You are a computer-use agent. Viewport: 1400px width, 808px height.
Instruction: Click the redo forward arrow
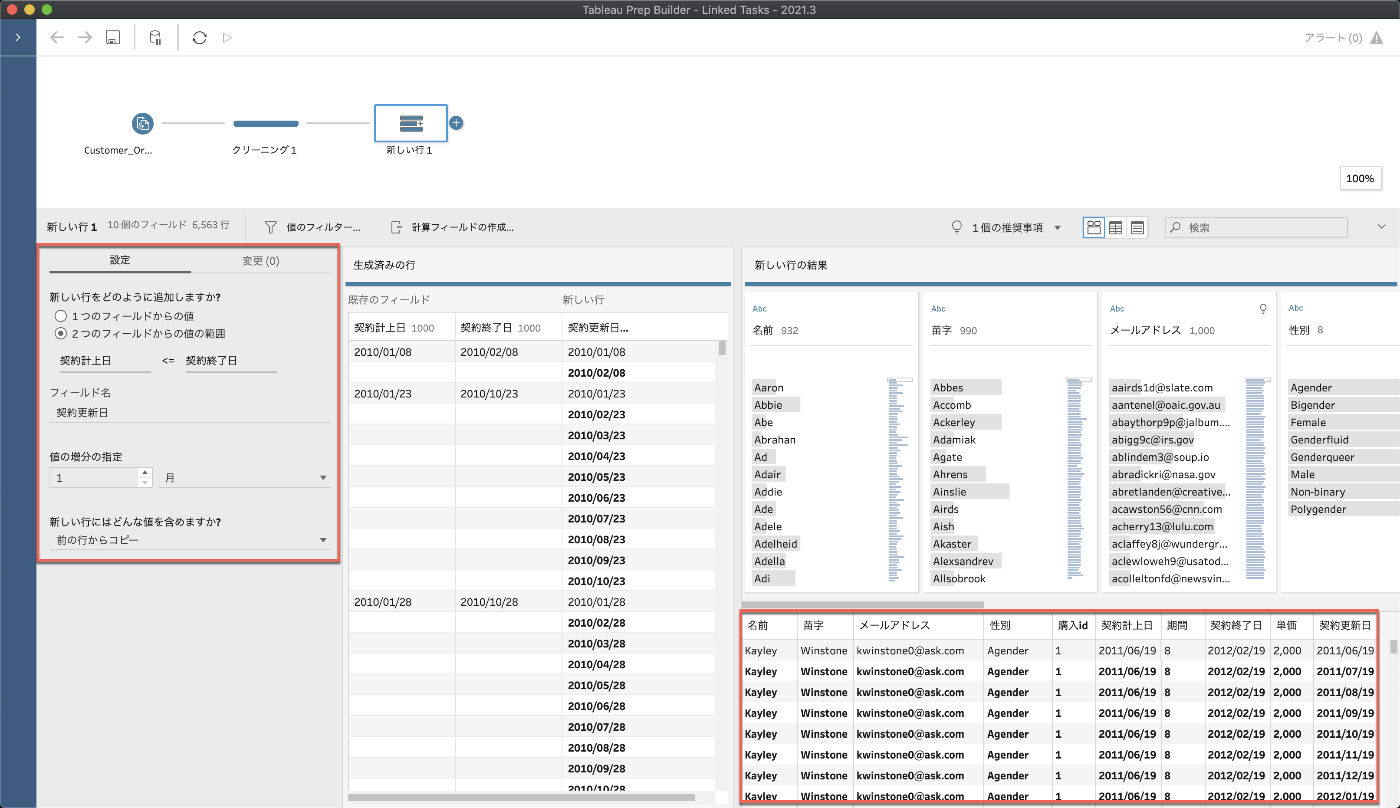coord(85,37)
